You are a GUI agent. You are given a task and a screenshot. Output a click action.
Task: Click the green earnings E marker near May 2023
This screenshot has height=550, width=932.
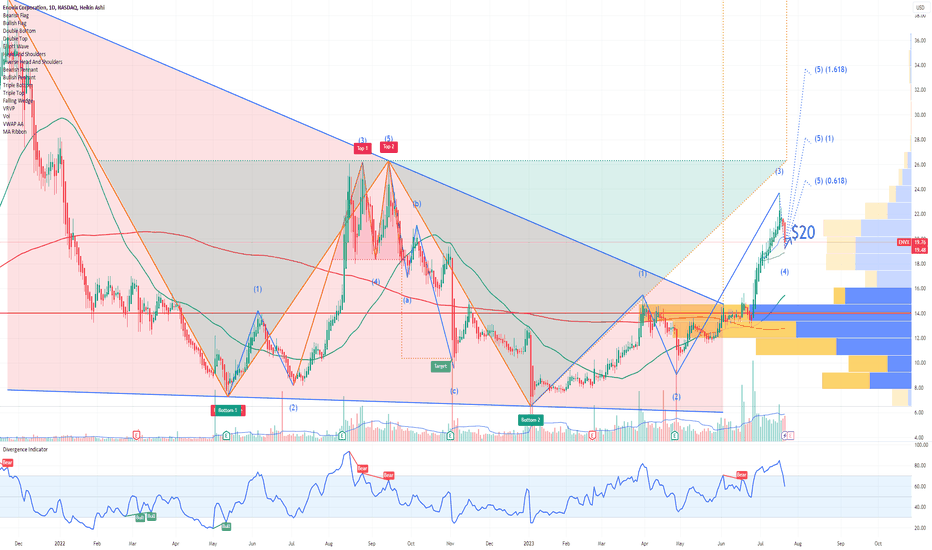(675, 436)
